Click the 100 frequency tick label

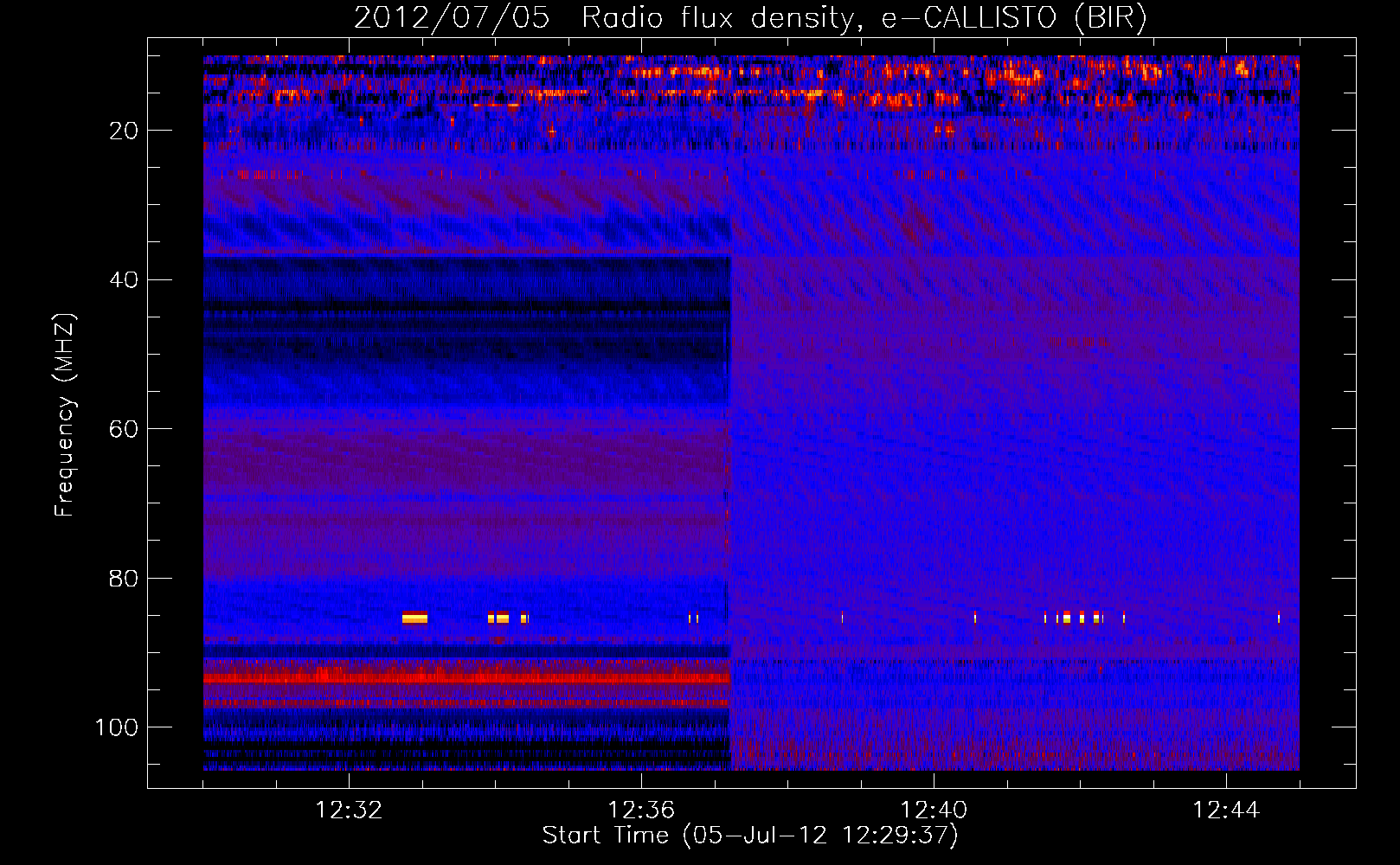pos(117,727)
